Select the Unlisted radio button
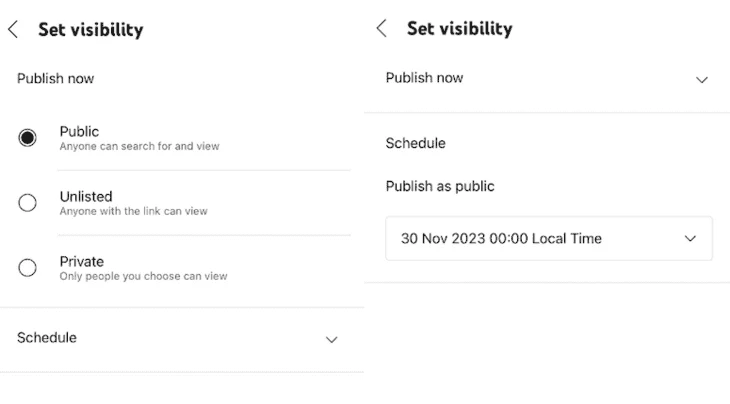The image size is (730, 404). click(27, 203)
